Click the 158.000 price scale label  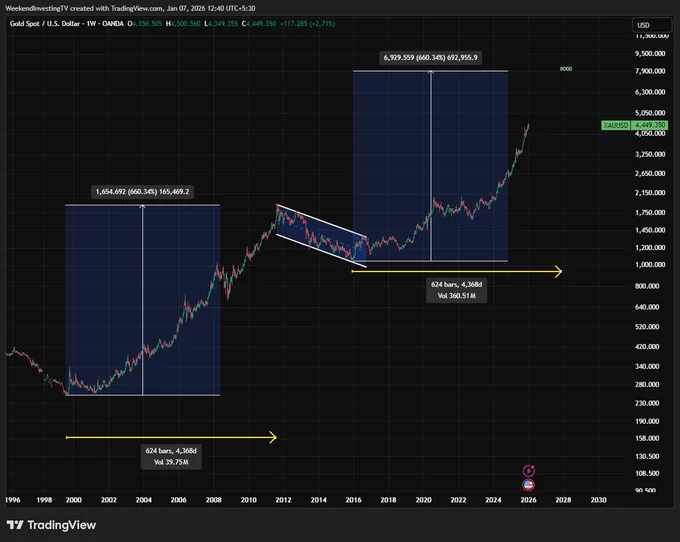(647, 438)
